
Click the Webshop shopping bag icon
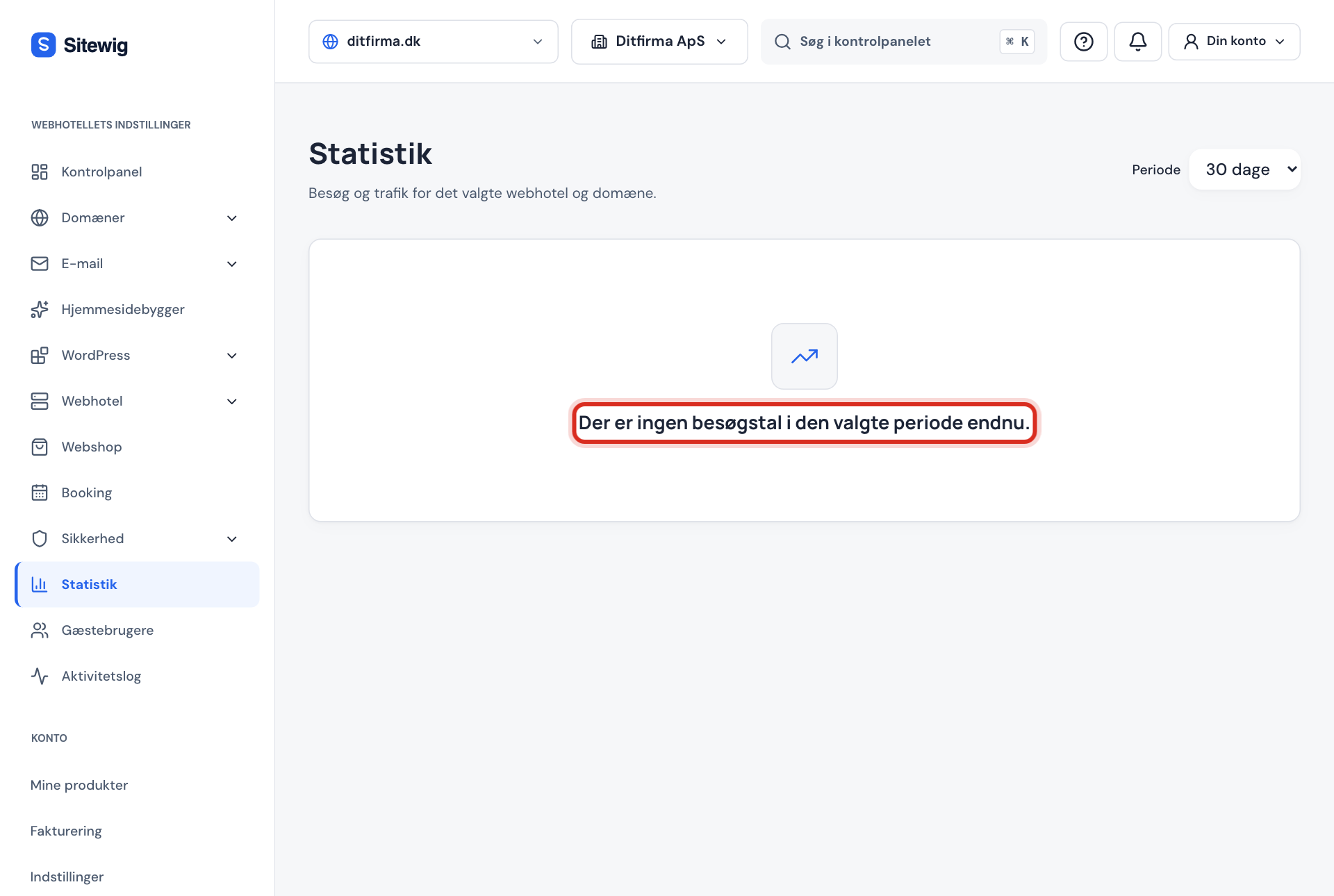pos(40,447)
